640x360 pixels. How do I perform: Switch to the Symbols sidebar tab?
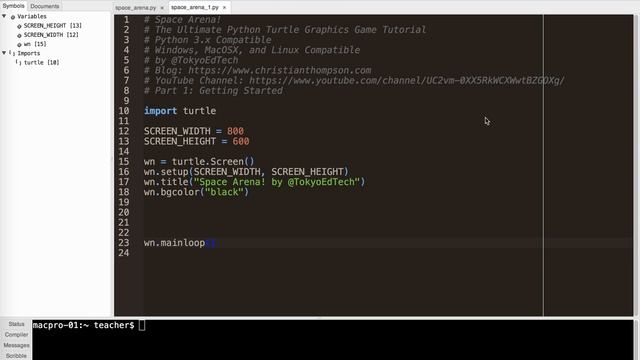13,6
